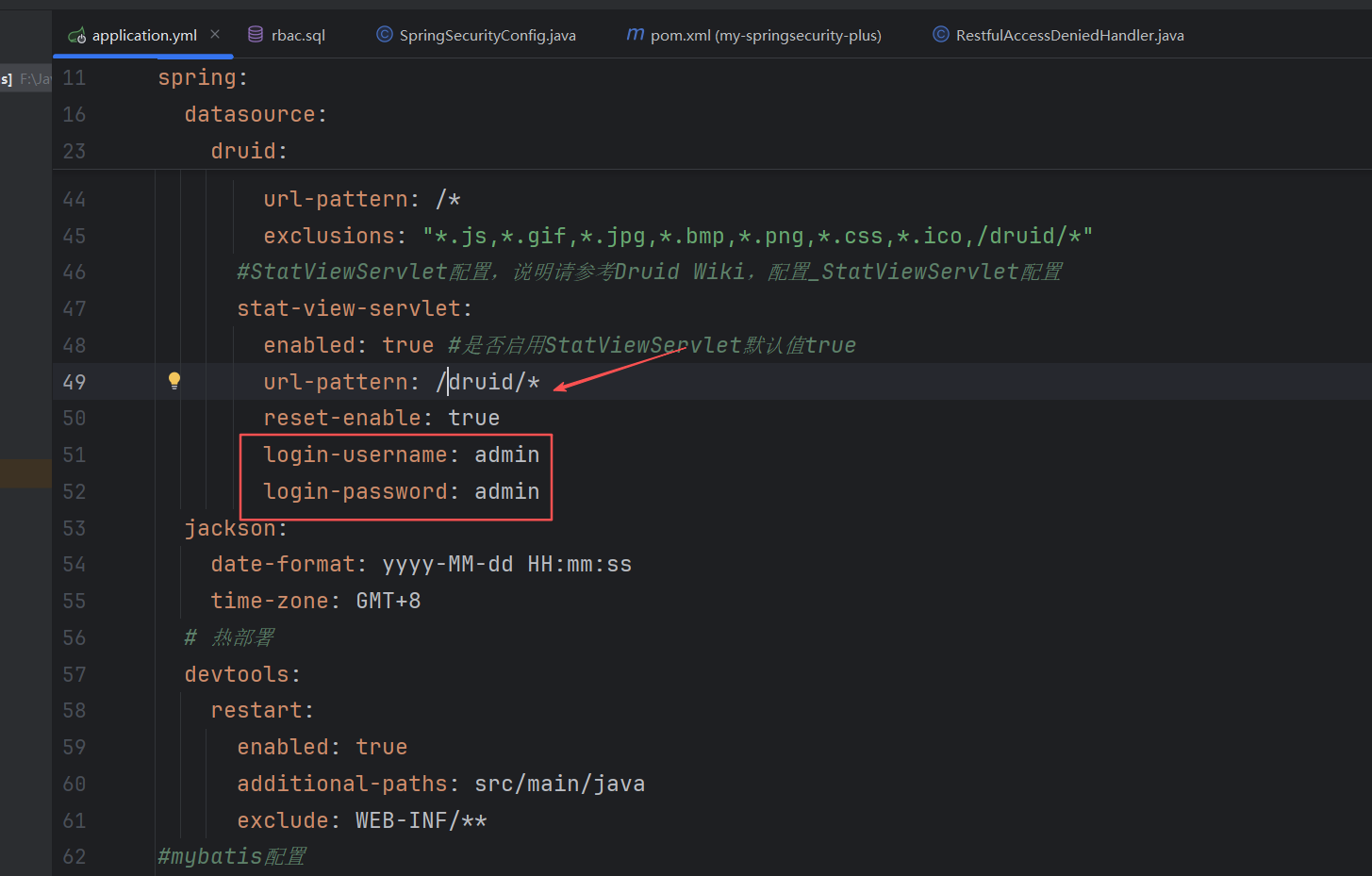Click the 'exclude: WEB-INF/**' line
The width and height of the screenshot is (1372, 876).
coord(362,820)
